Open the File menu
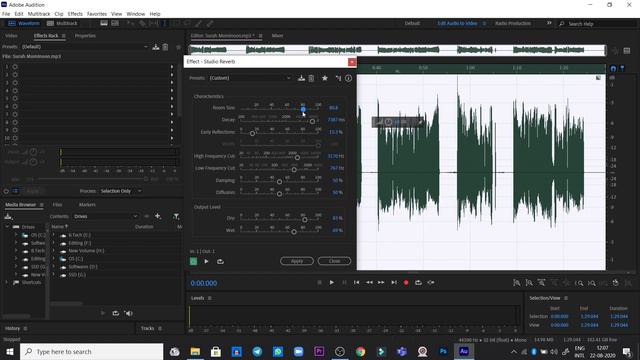Viewport: 640px width, 360px height. coord(6,14)
